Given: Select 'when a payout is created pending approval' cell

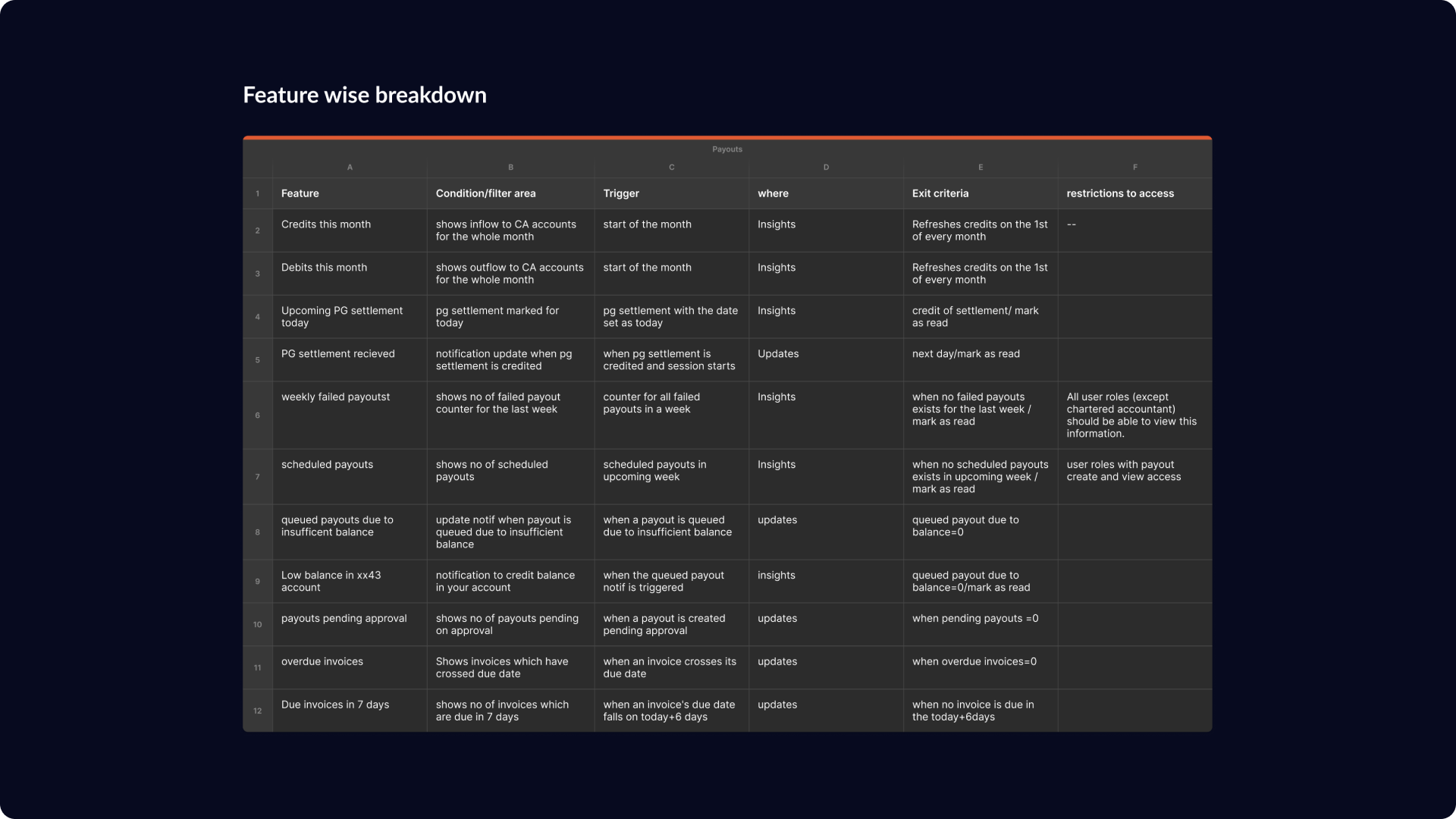Looking at the screenshot, I should point(671,625).
